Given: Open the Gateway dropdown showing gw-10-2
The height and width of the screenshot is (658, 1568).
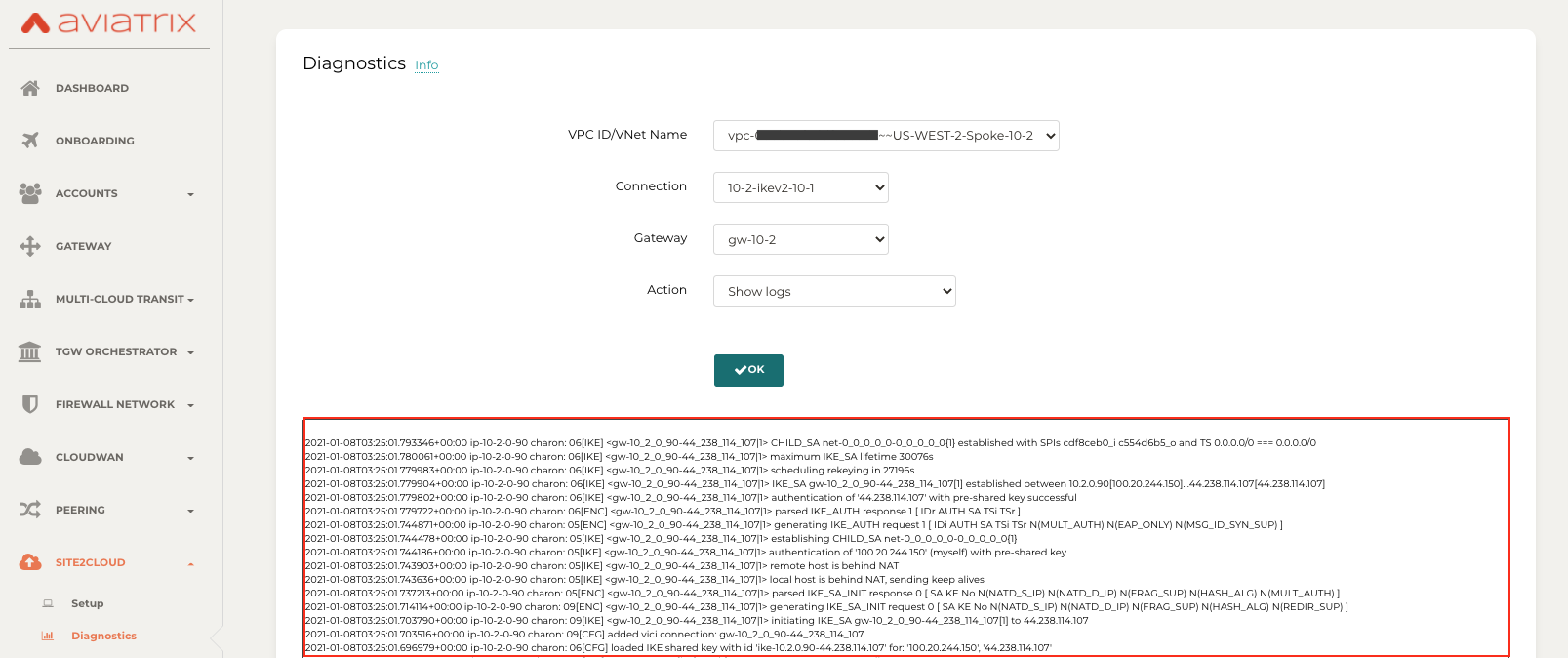Looking at the screenshot, I should 801,239.
